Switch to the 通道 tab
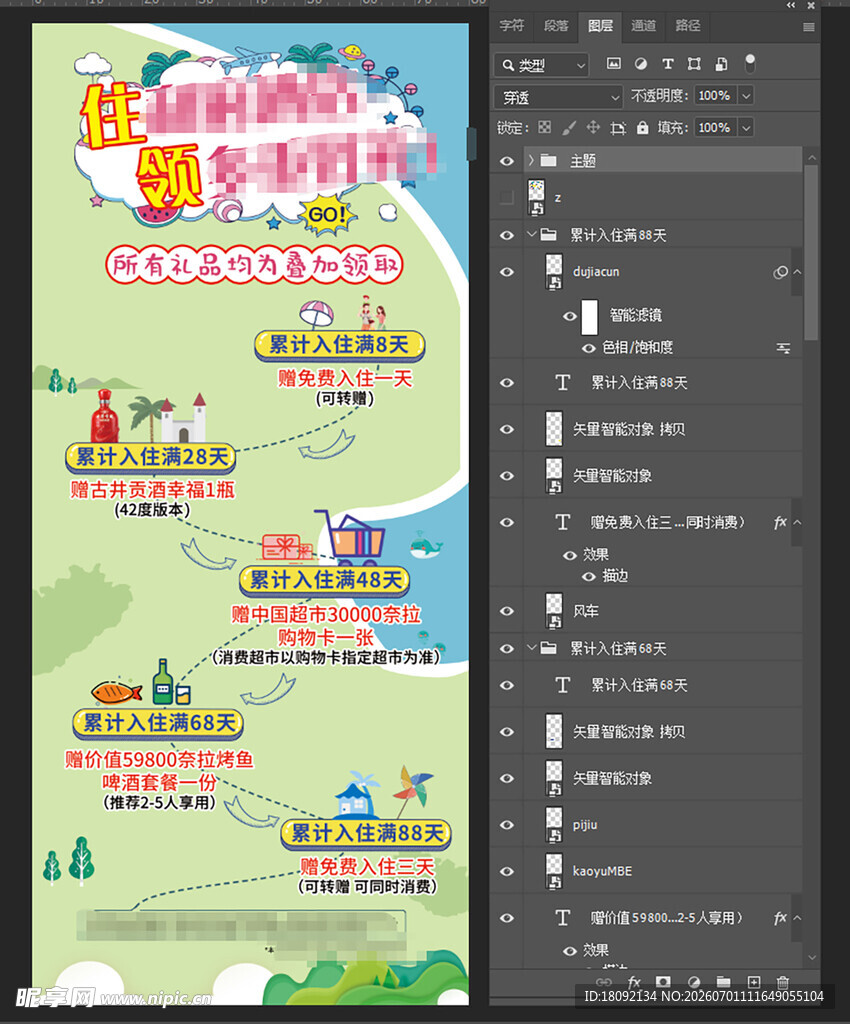 coord(643,25)
